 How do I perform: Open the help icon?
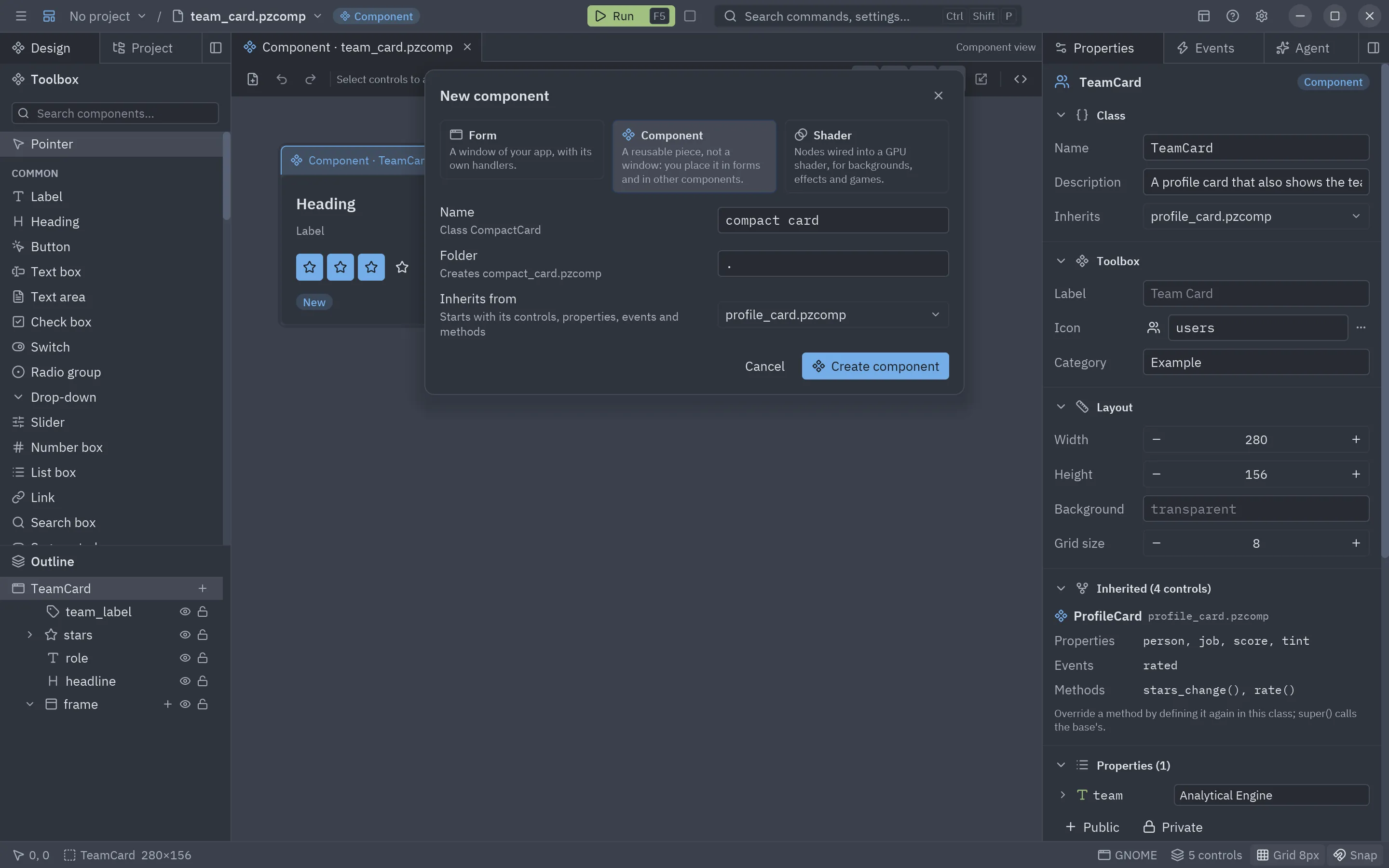(x=1232, y=16)
